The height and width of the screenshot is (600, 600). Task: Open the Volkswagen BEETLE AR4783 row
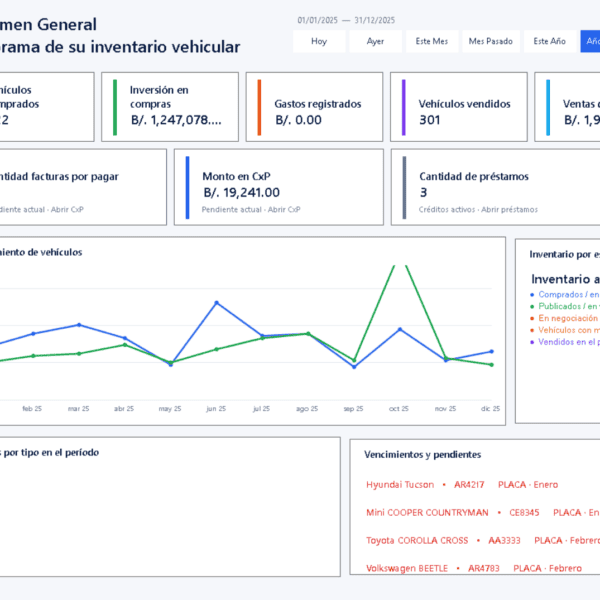click(474, 568)
